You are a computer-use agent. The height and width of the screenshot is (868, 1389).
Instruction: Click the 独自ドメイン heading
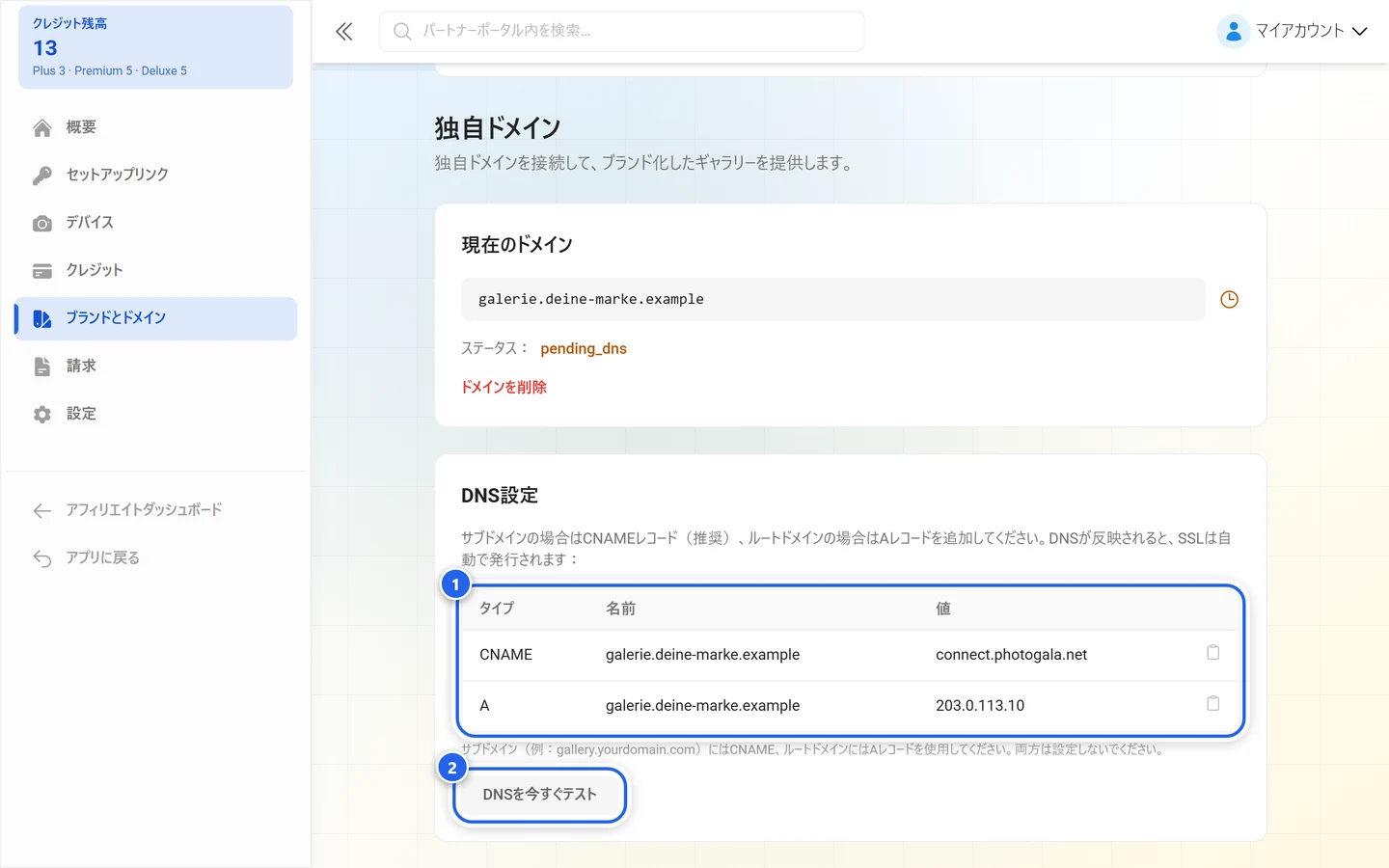pyautogui.click(x=498, y=127)
